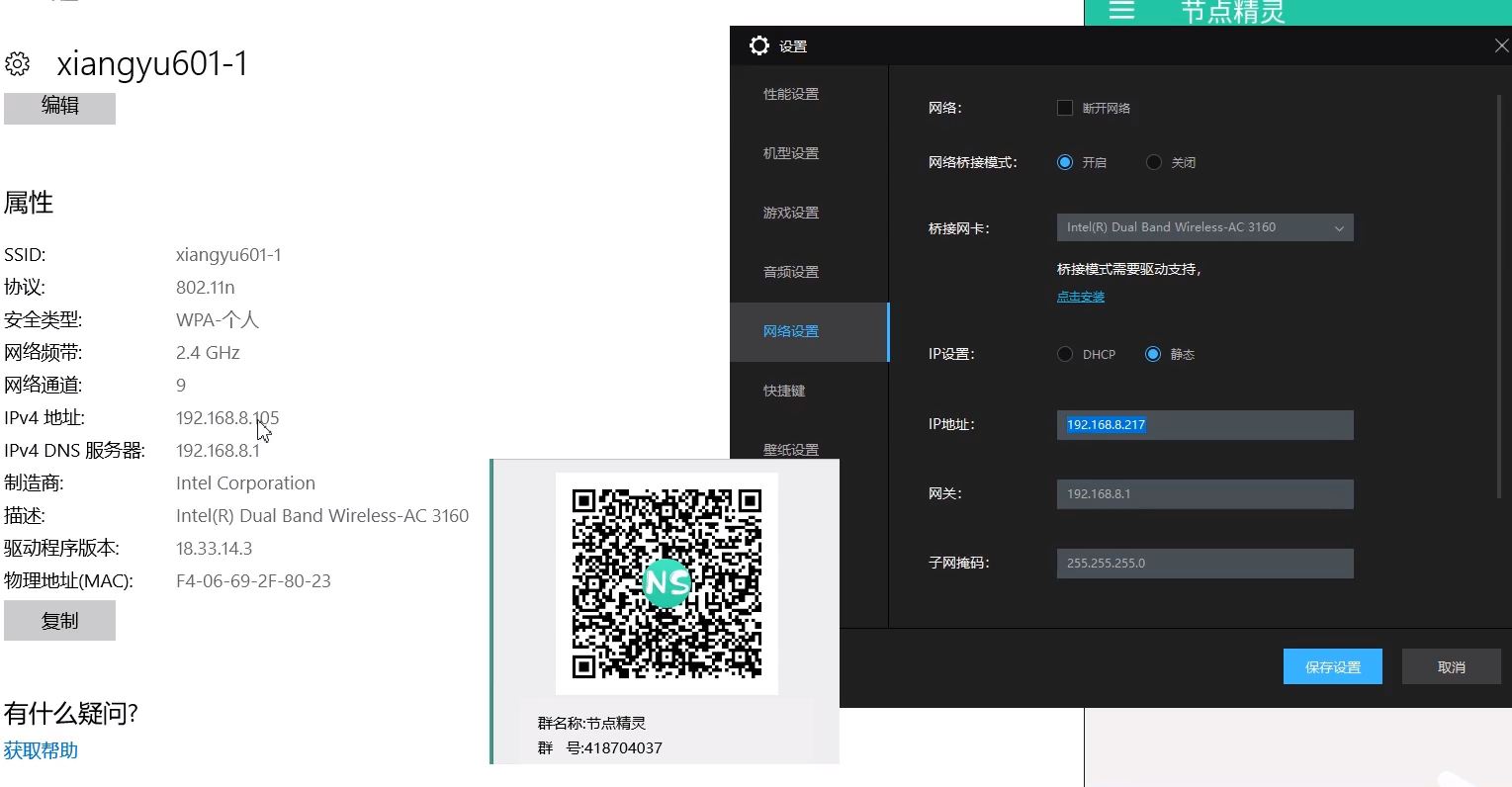The height and width of the screenshot is (787, 1512).
Task: Open the 桥接网卡 dropdown
Action: click(1204, 227)
